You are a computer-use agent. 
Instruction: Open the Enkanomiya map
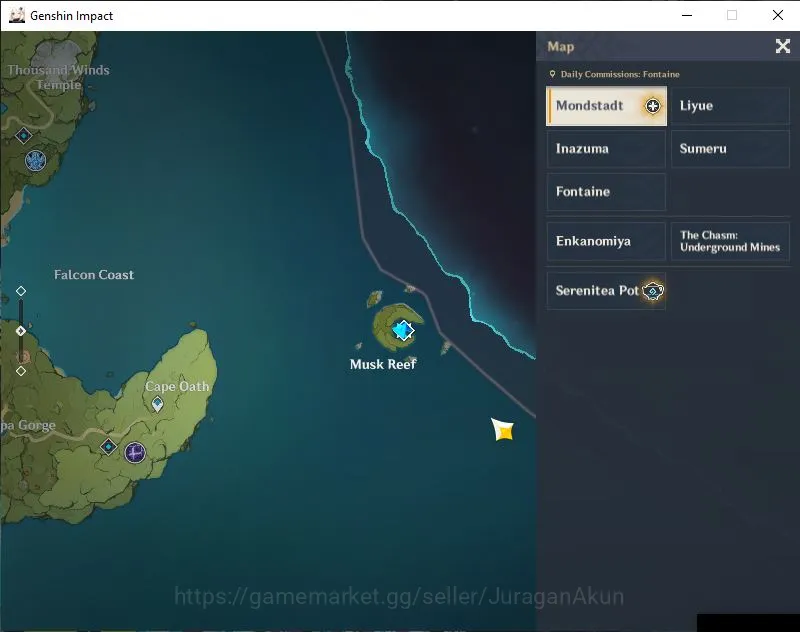coord(606,241)
